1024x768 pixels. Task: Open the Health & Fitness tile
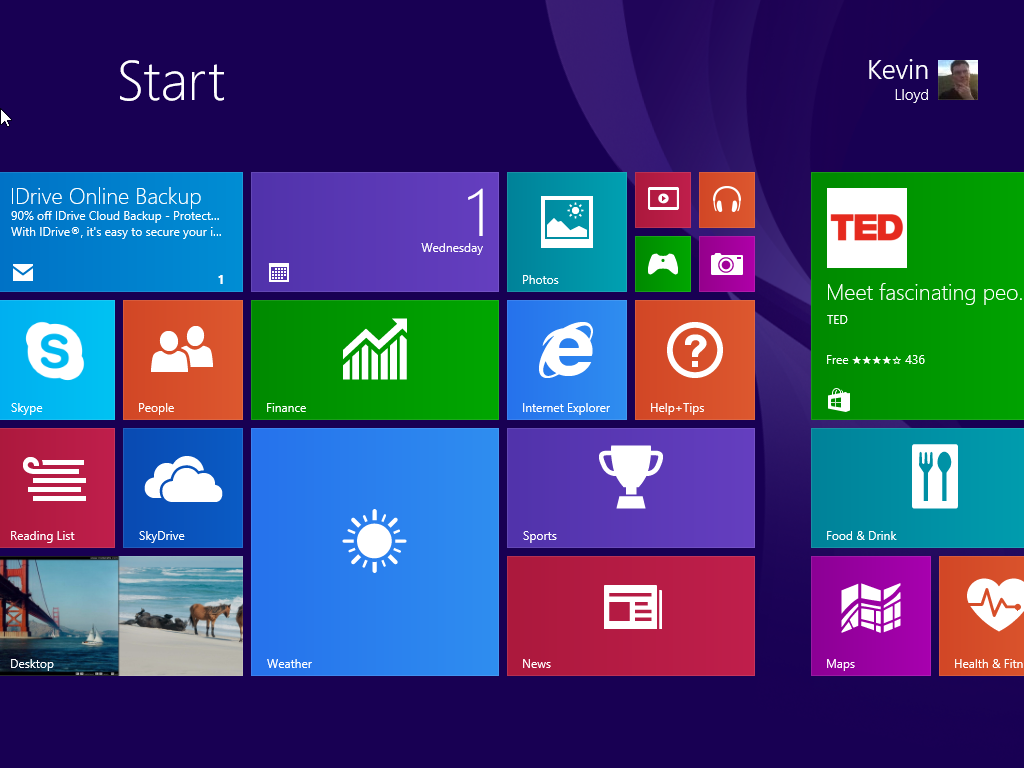click(982, 616)
